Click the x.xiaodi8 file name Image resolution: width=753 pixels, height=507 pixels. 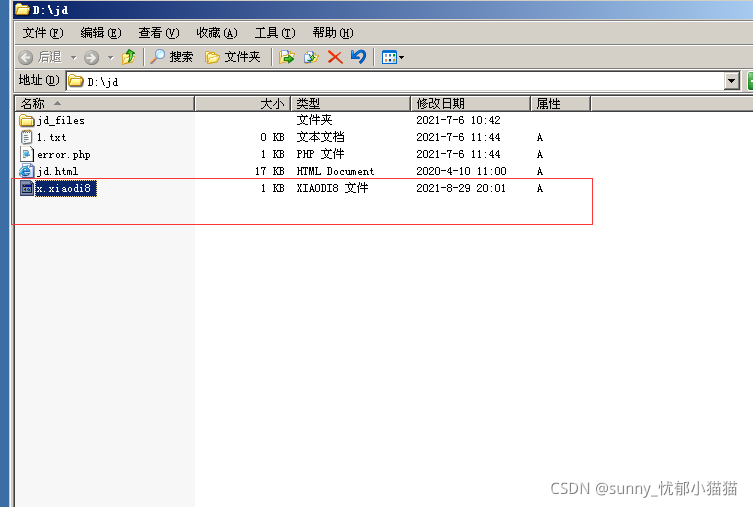pos(66,188)
